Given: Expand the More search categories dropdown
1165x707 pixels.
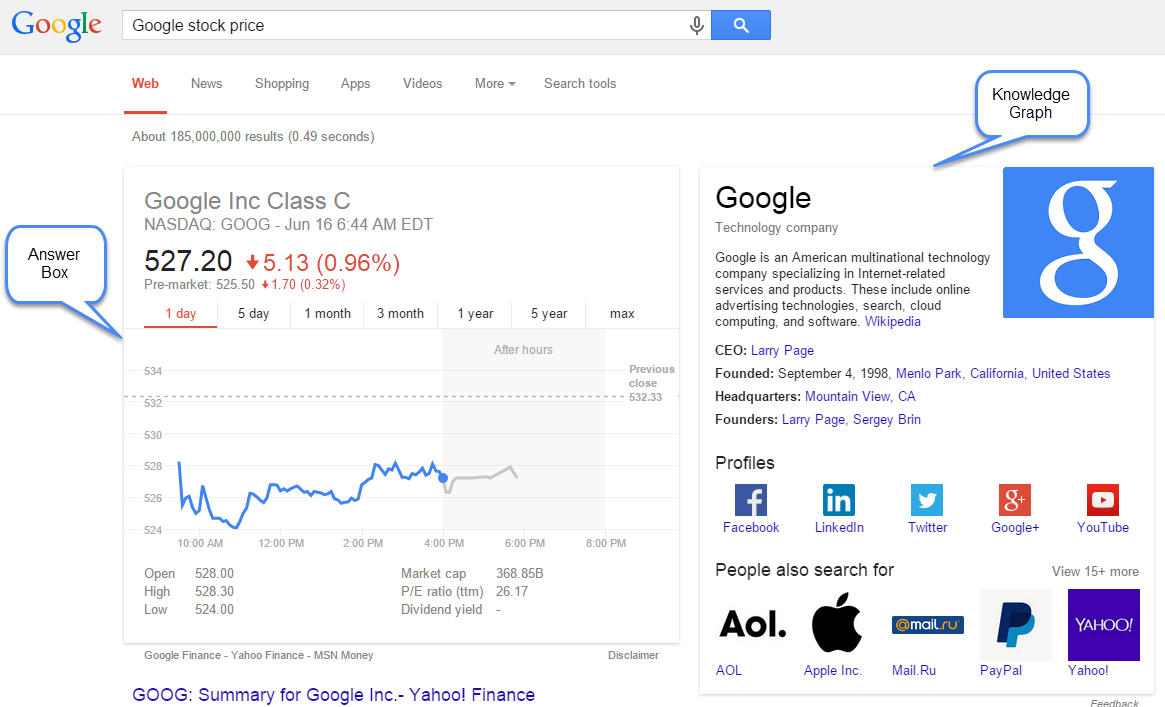Looking at the screenshot, I should tap(495, 84).
